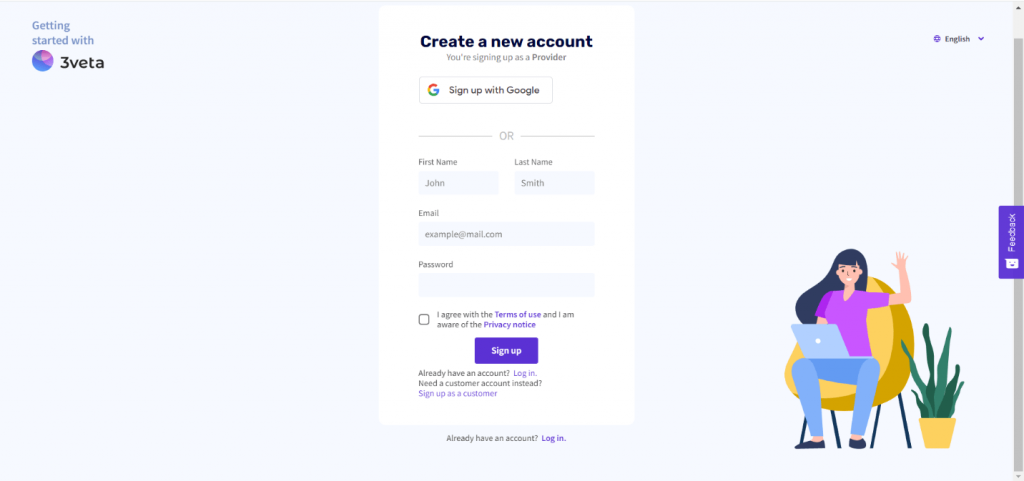The height and width of the screenshot is (481, 1024).
Task: Click the globe language icon
Action: 937,39
